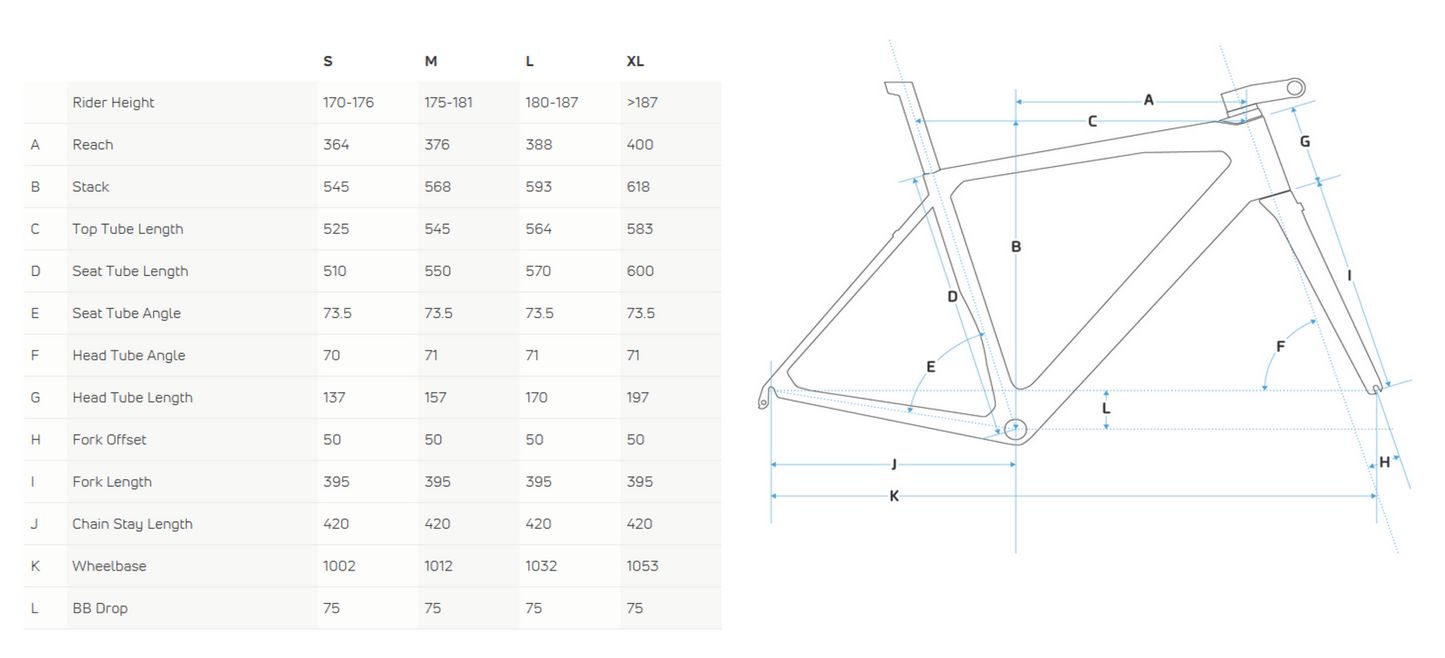This screenshot has height=658, width=1445.
Task: Click the L letter in the table
Action: point(35,608)
